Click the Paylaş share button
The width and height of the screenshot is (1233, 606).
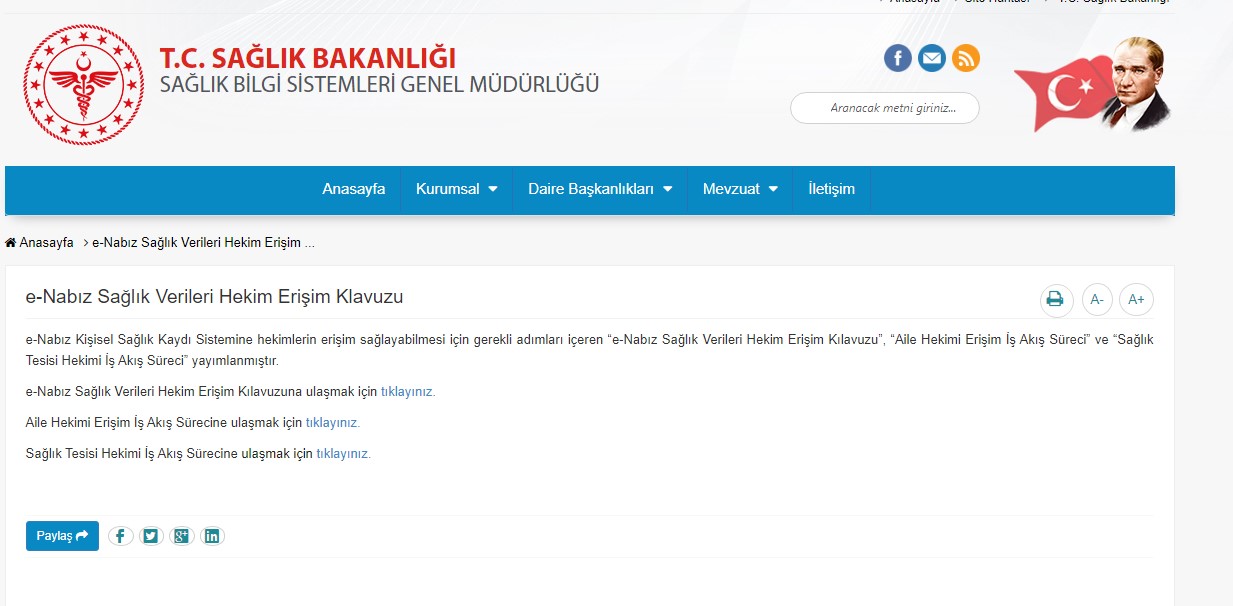[x=62, y=536]
